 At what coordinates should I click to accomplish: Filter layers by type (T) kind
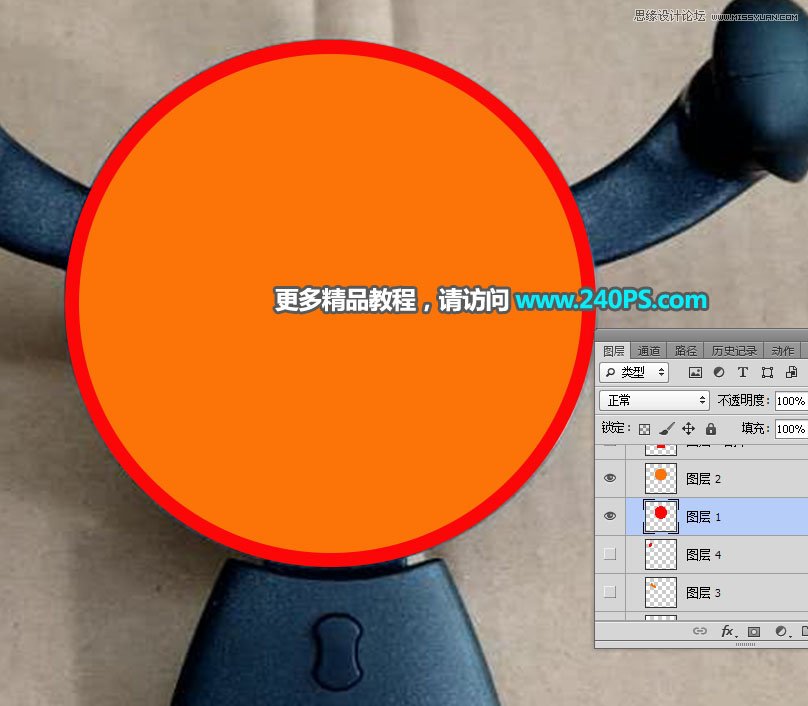(743, 372)
